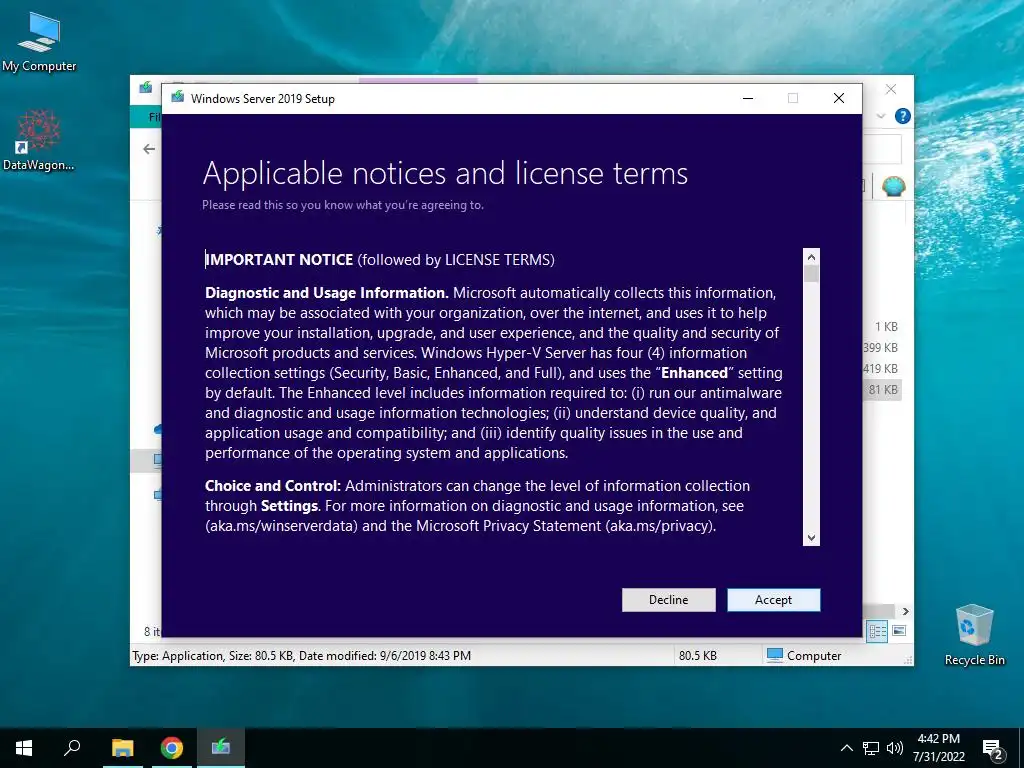
Task: Select the 399 KB file size entry
Action: [x=880, y=347]
